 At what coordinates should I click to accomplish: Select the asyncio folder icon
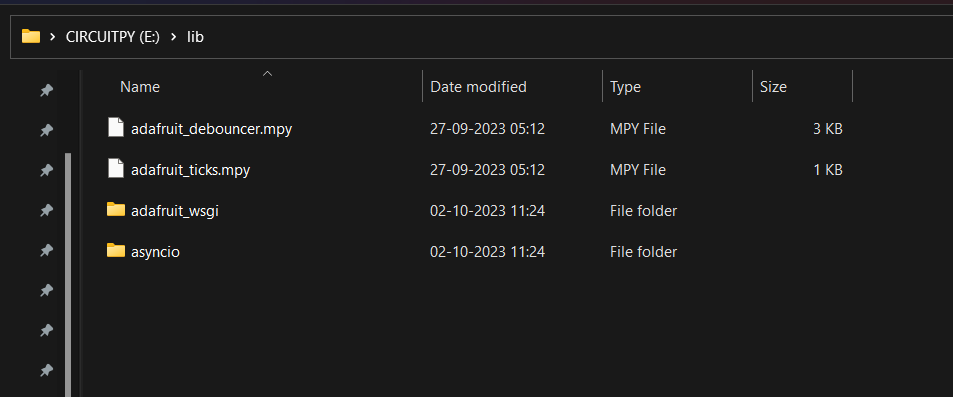tap(115, 250)
